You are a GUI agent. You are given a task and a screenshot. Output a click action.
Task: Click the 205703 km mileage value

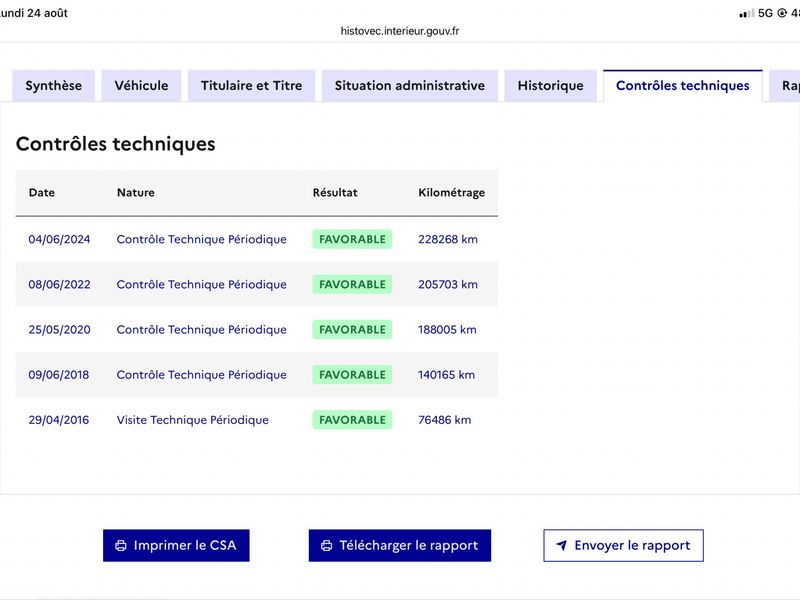tap(448, 284)
